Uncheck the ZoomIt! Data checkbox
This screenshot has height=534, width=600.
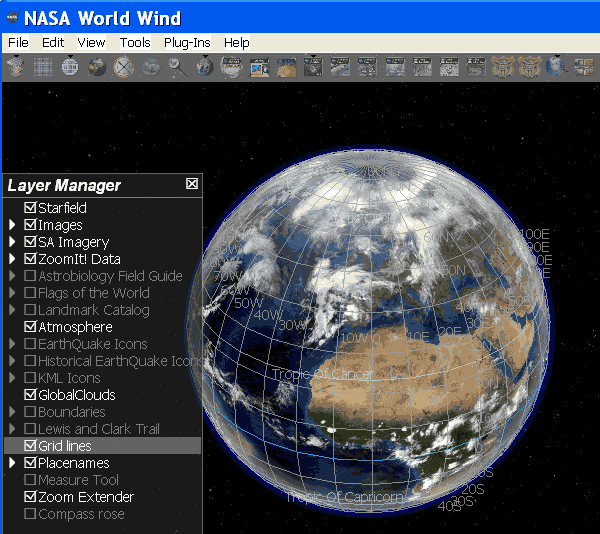[x=30, y=259]
